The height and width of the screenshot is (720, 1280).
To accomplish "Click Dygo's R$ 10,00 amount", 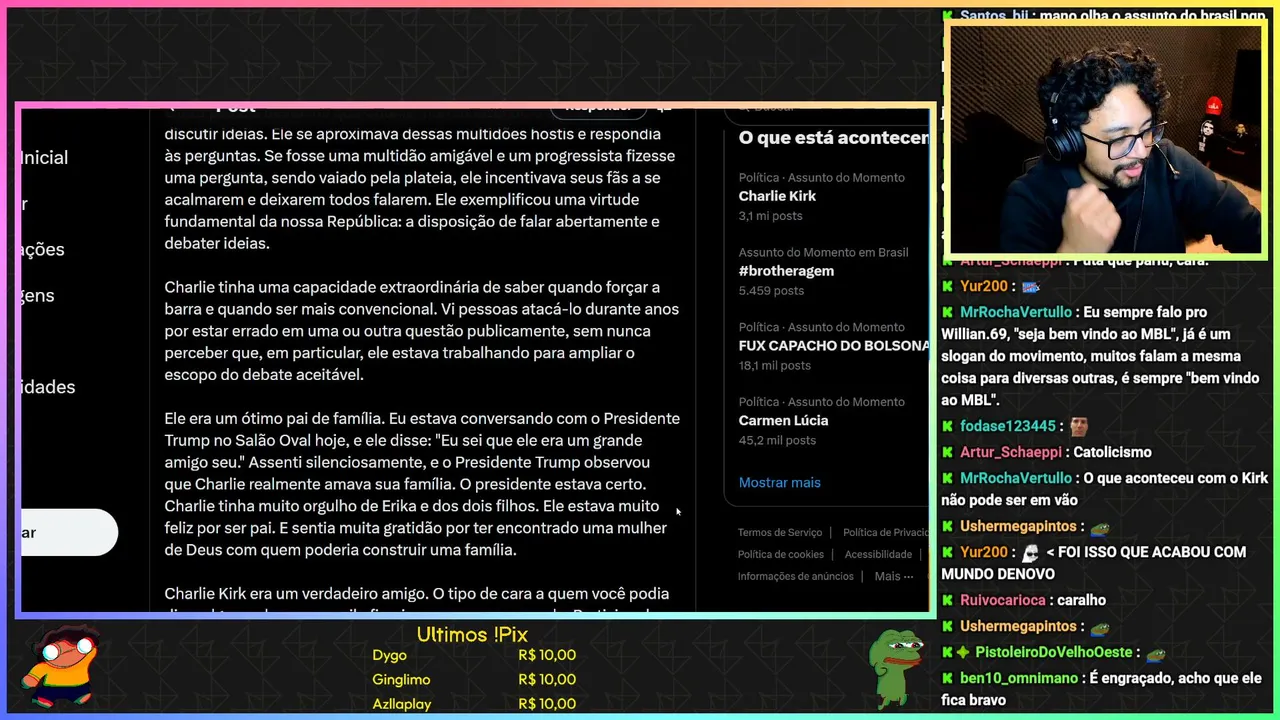I will click(x=547, y=655).
